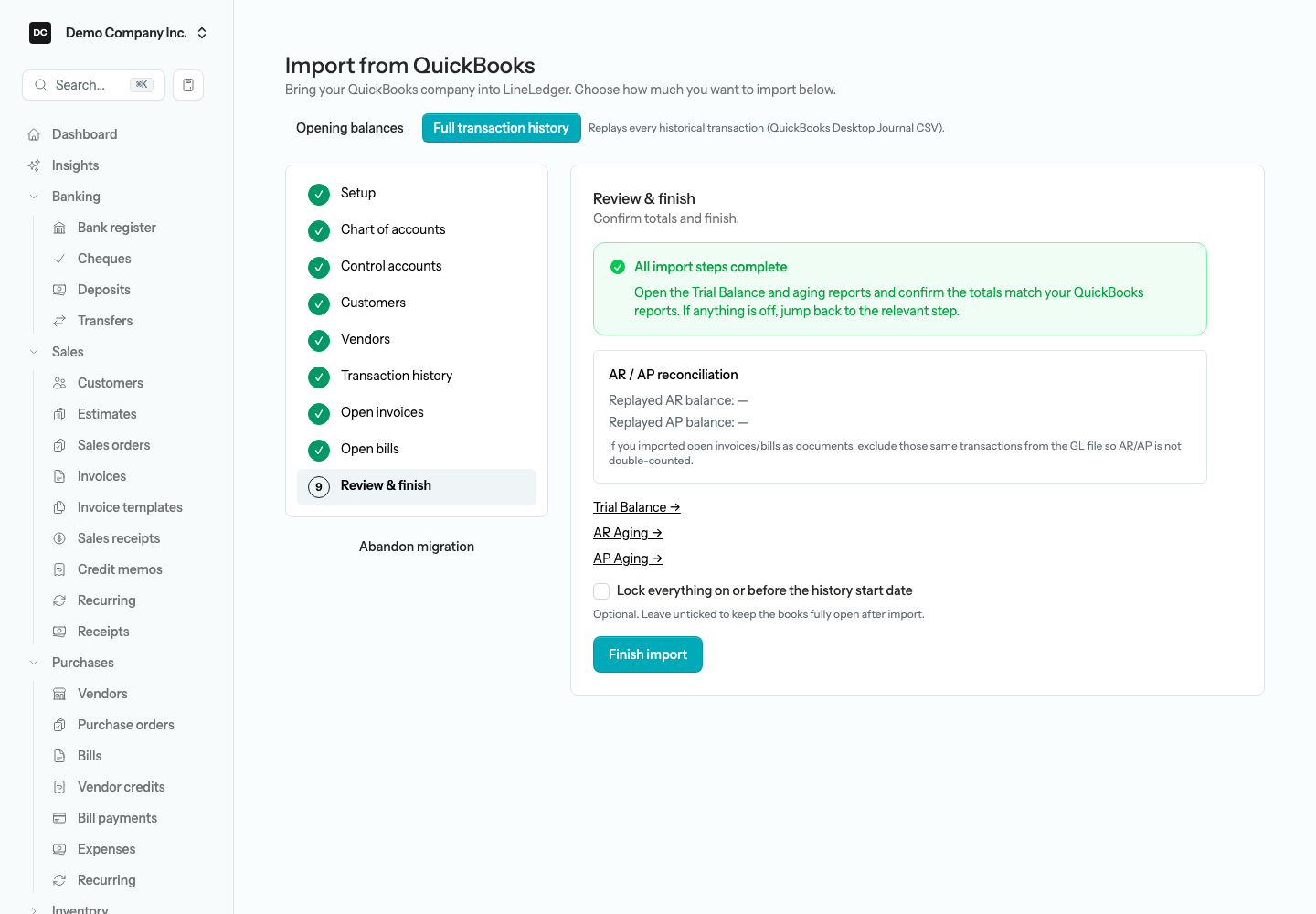Open the Open invoices step

pyautogui.click(x=417, y=413)
